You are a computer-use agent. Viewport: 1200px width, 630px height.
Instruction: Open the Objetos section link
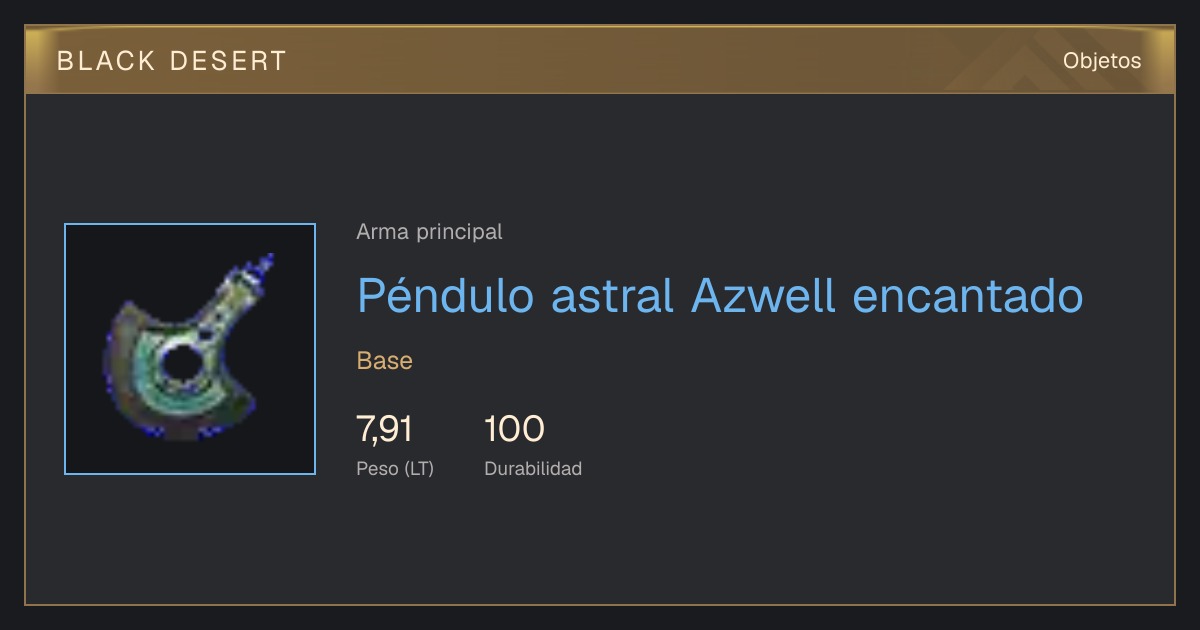(1102, 61)
